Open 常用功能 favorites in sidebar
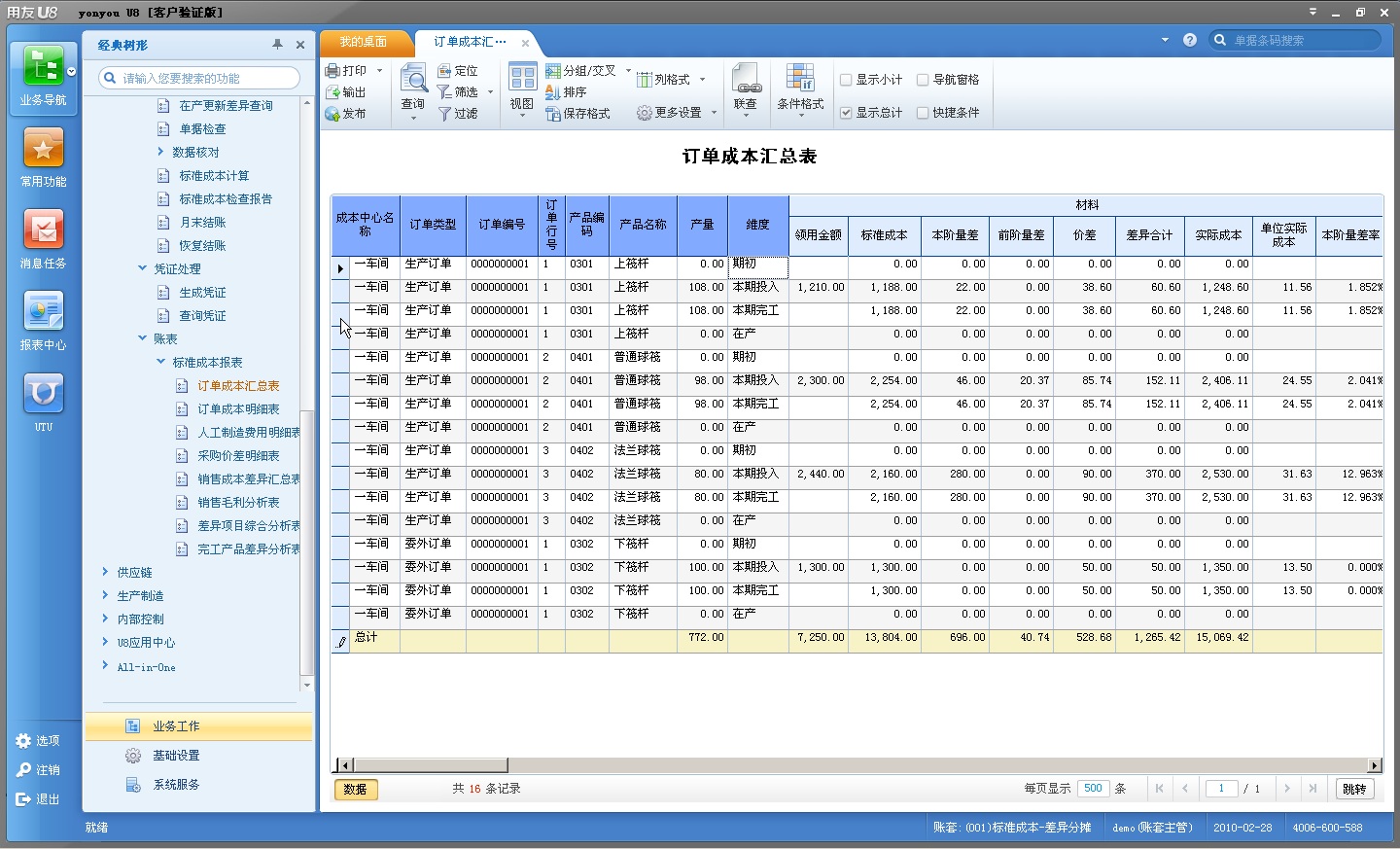 [x=43, y=158]
